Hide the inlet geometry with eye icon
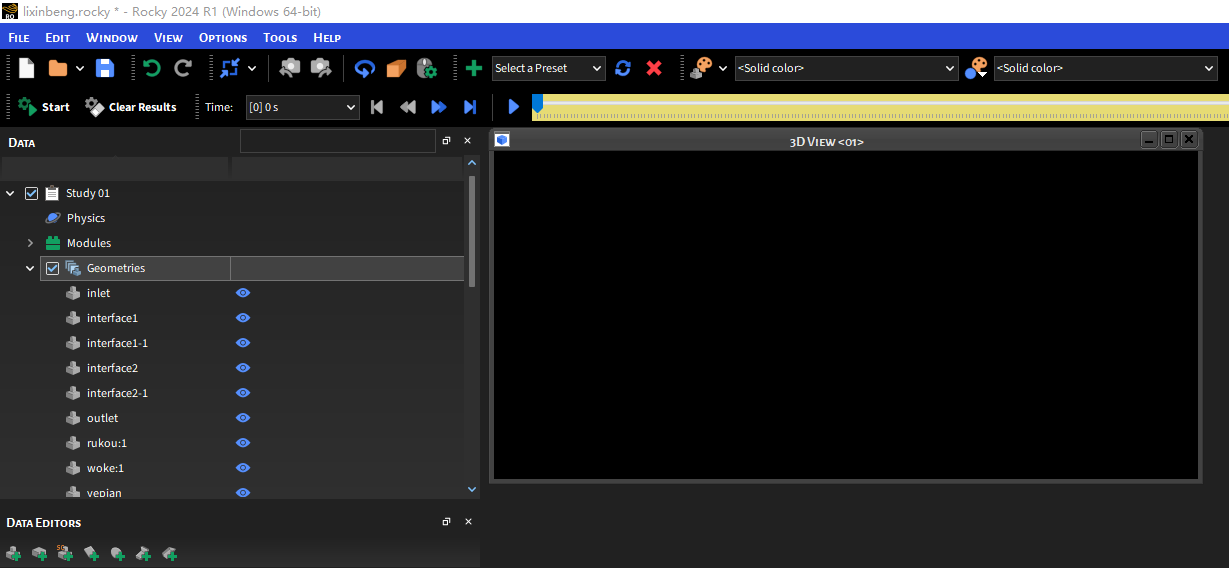Screen dimensions: 1229x568 point(243,293)
